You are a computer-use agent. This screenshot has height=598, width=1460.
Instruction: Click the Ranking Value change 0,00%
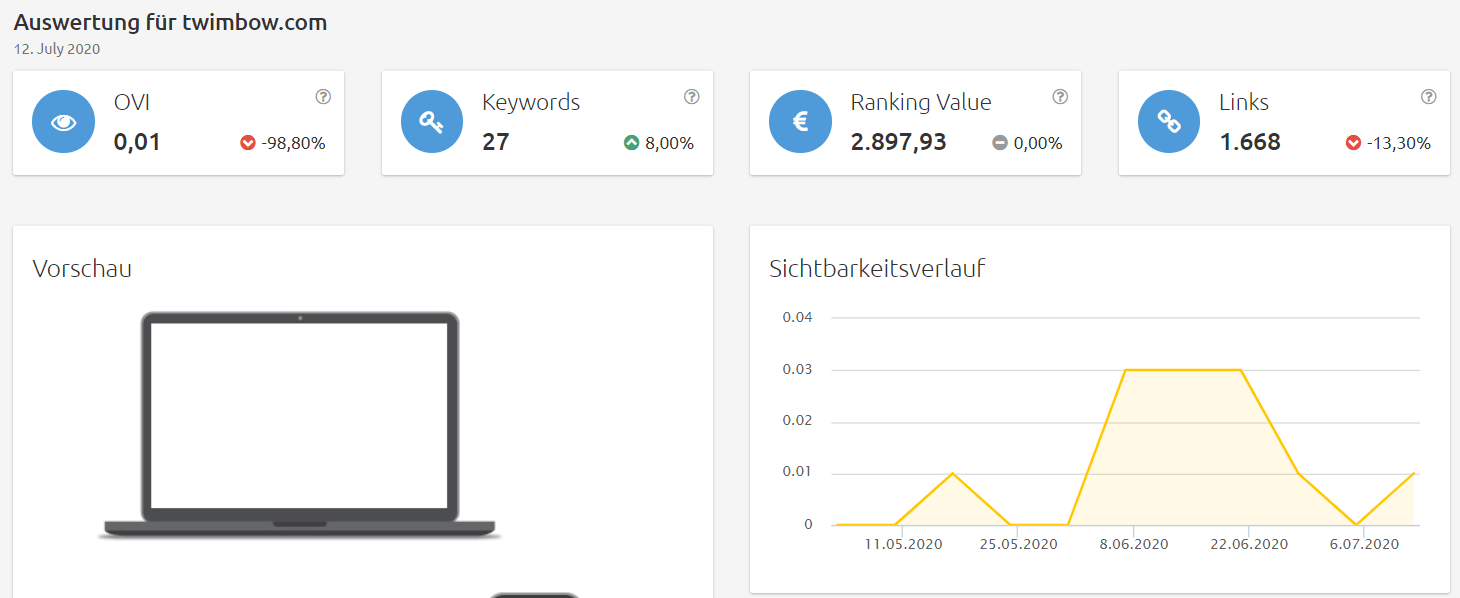pos(1038,143)
